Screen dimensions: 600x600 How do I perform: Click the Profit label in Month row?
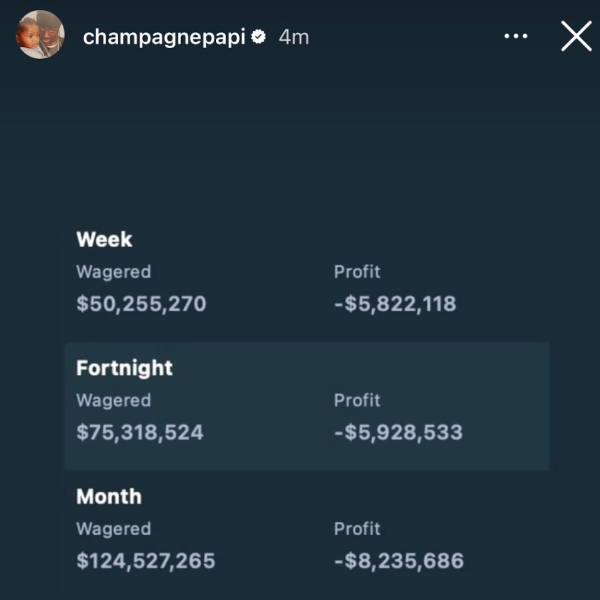[x=357, y=529]
